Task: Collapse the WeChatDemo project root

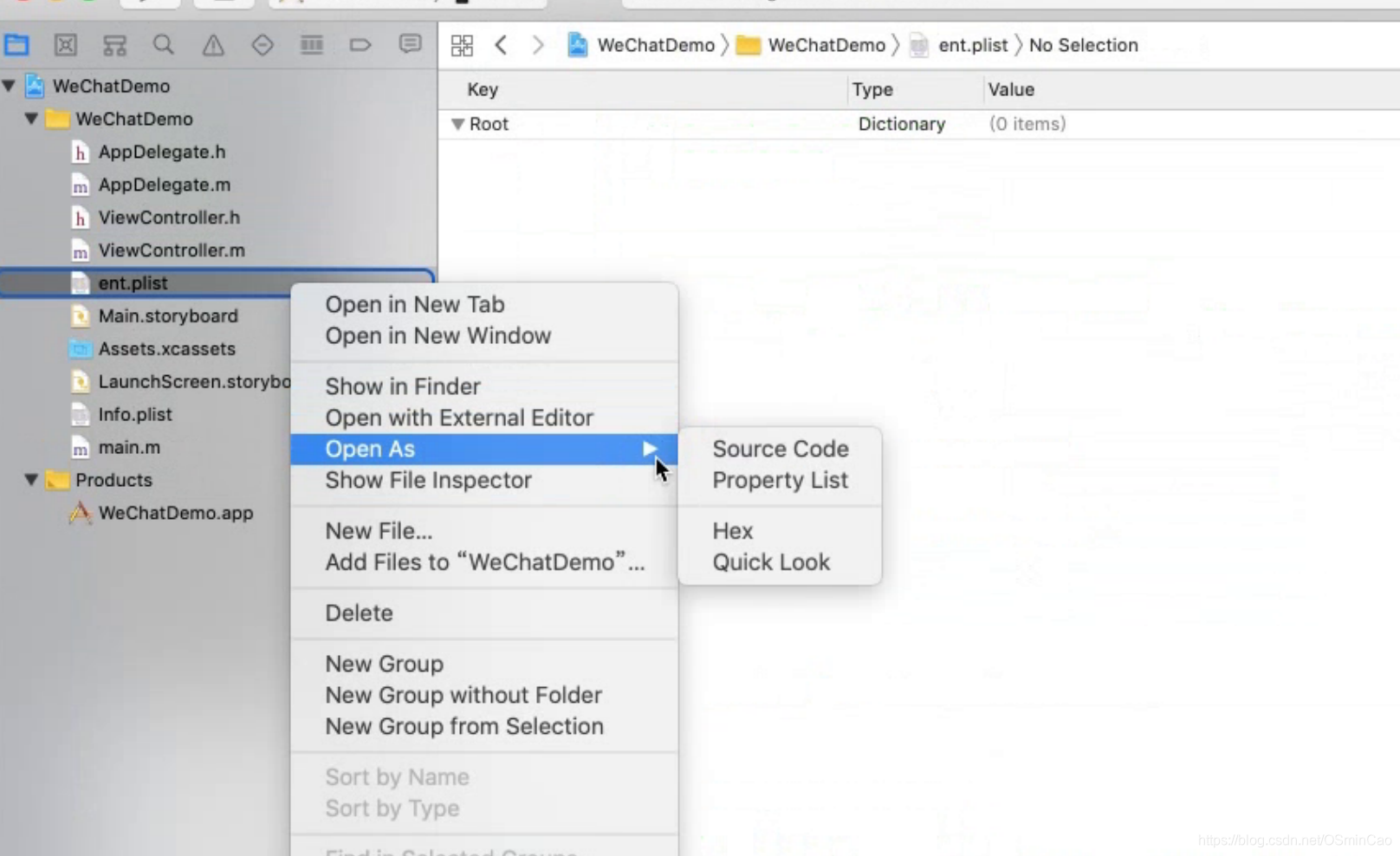Action: coord(9,86)
